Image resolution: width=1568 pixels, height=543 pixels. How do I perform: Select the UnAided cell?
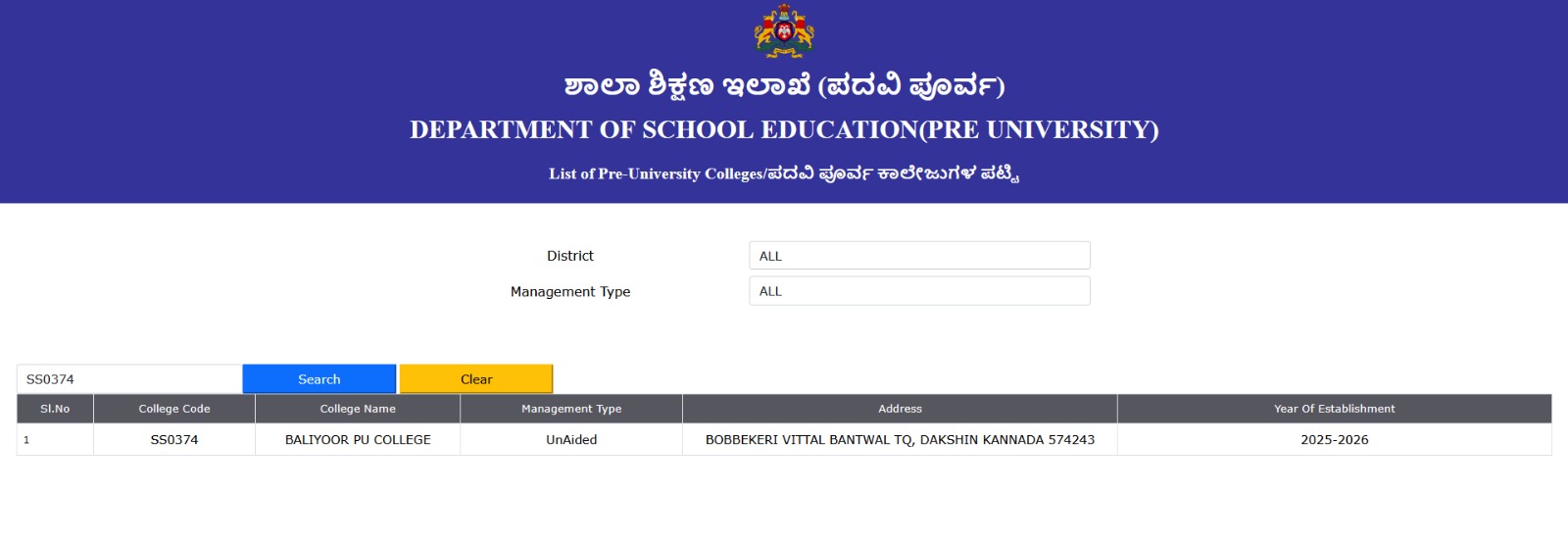[x=571, y=440]
